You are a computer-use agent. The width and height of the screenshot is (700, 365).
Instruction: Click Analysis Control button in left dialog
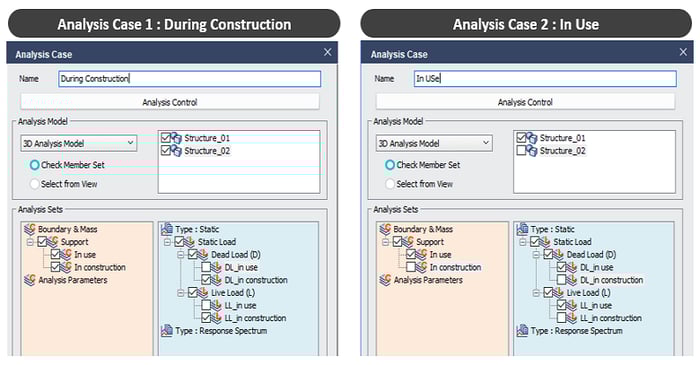click(x=170, y=102)
